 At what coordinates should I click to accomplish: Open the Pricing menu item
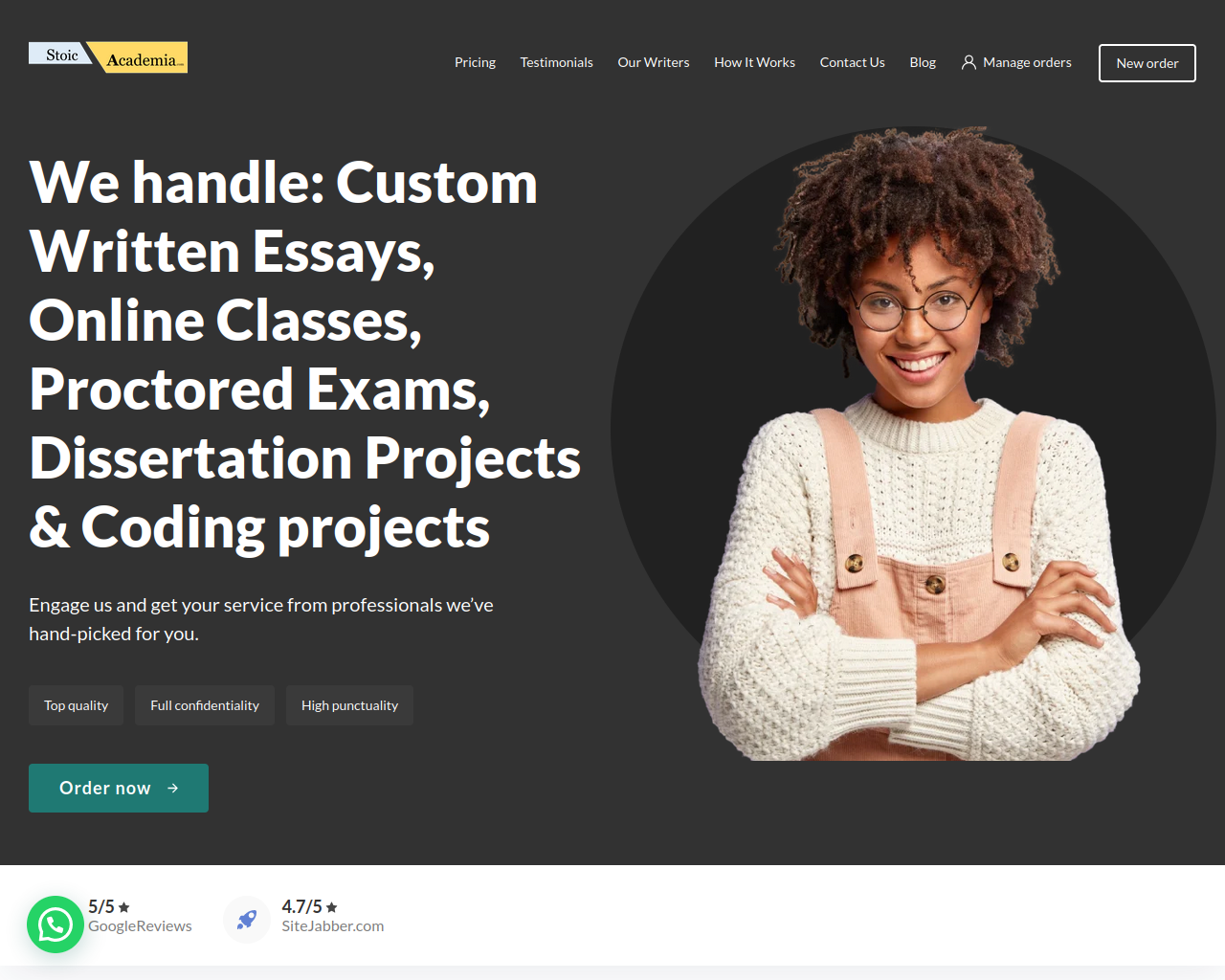(475, 62)
